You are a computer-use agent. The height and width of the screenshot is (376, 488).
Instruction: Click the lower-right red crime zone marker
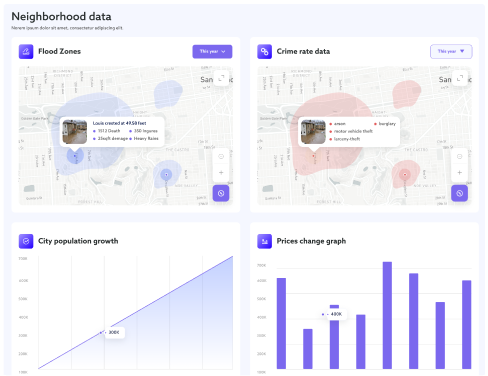(x=405, y=174)
